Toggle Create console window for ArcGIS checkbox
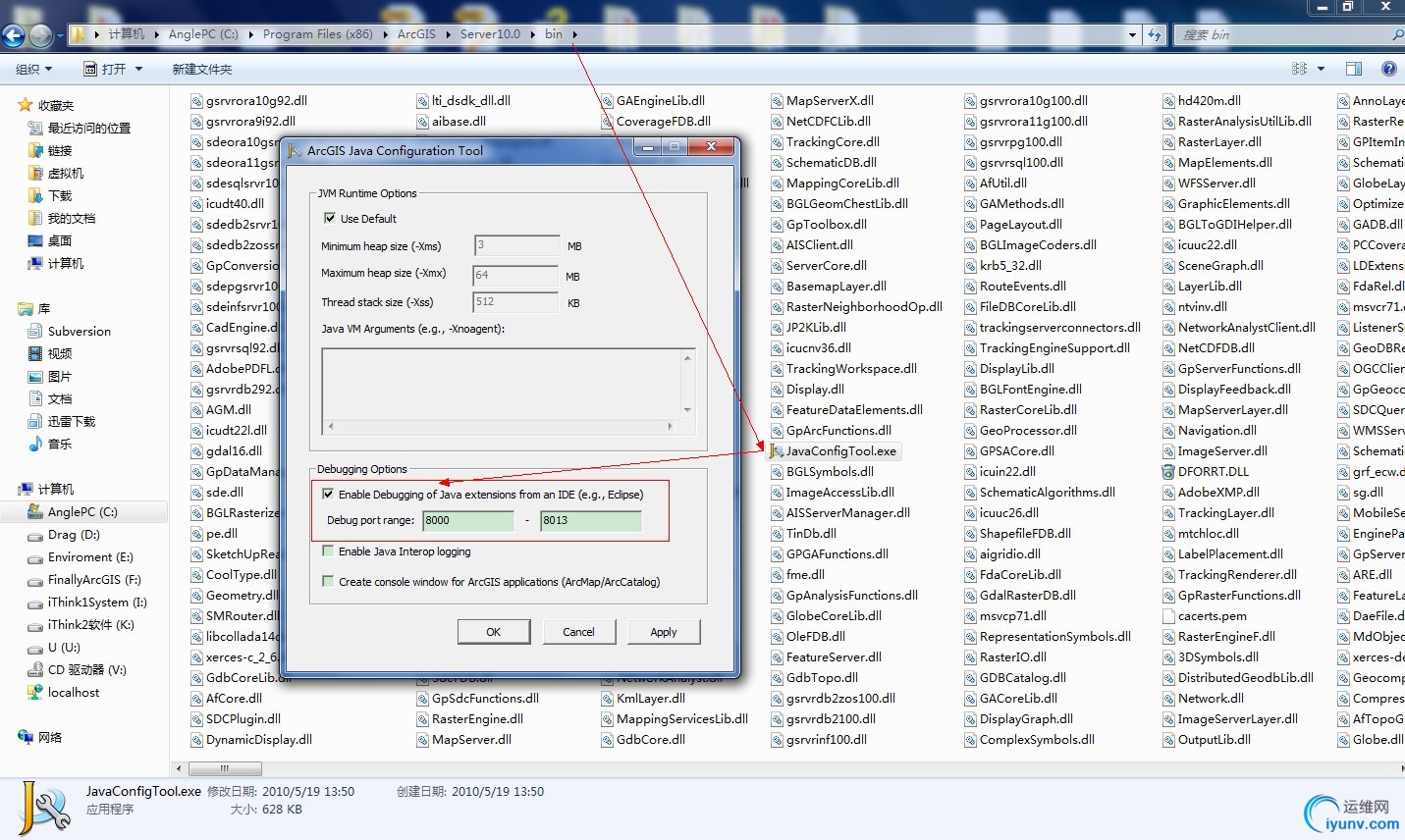 coord(328,582)
